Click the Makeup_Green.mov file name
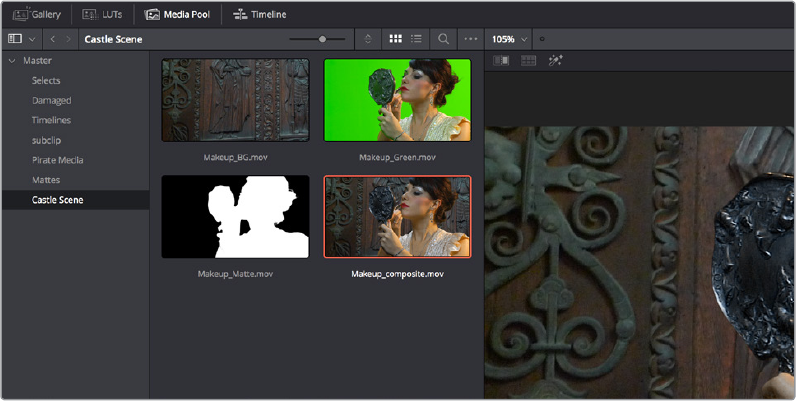Image resolution: width=796 pixels, height=401 pixels. (x=397, y=157)
